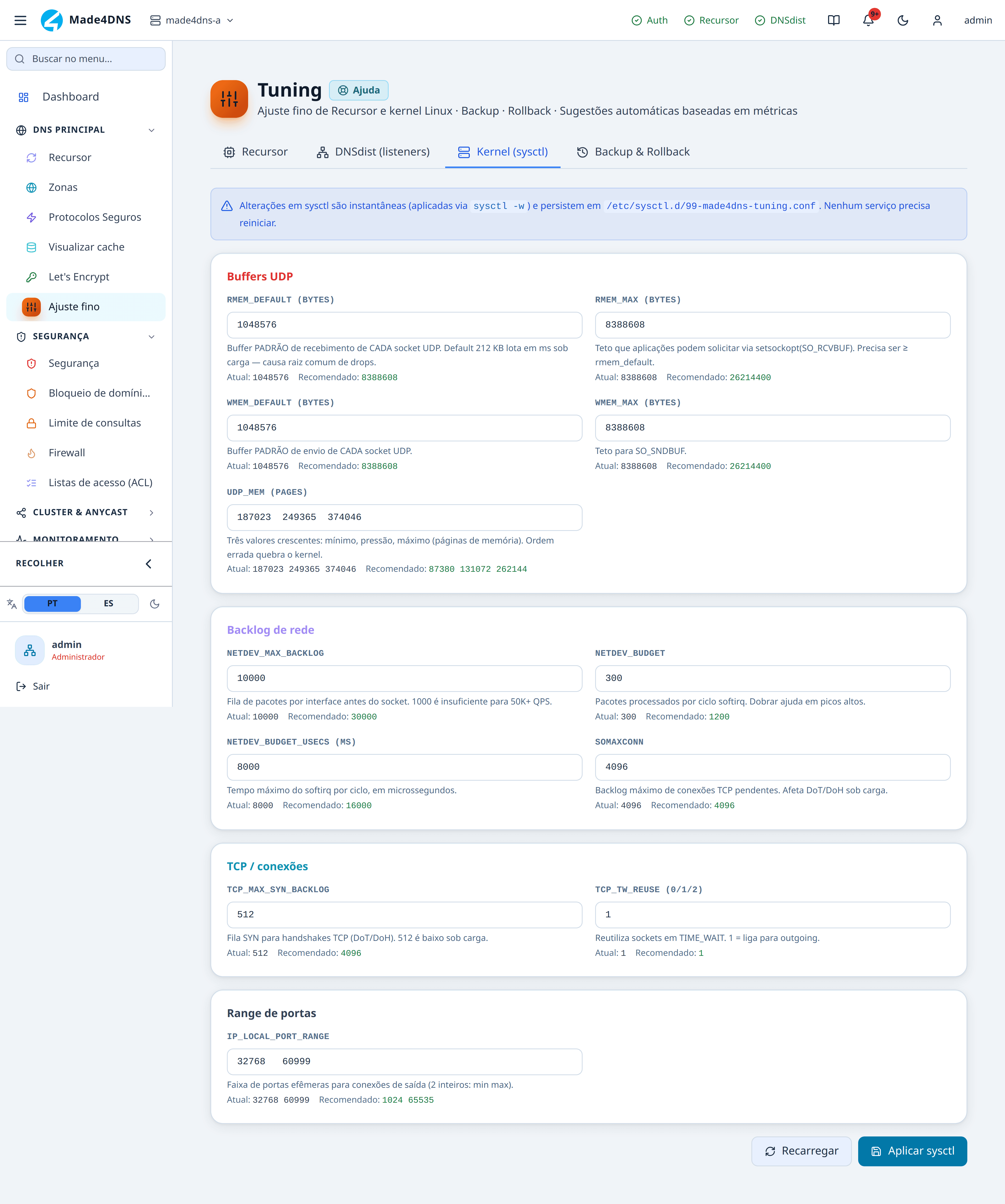
Task: Click the translate language icon
Action: point(12,604)
